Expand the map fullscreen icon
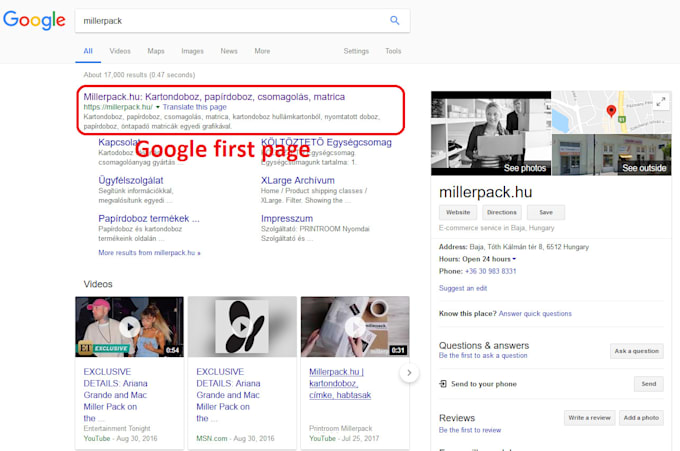Screen dimensions: 680x451 660,102
